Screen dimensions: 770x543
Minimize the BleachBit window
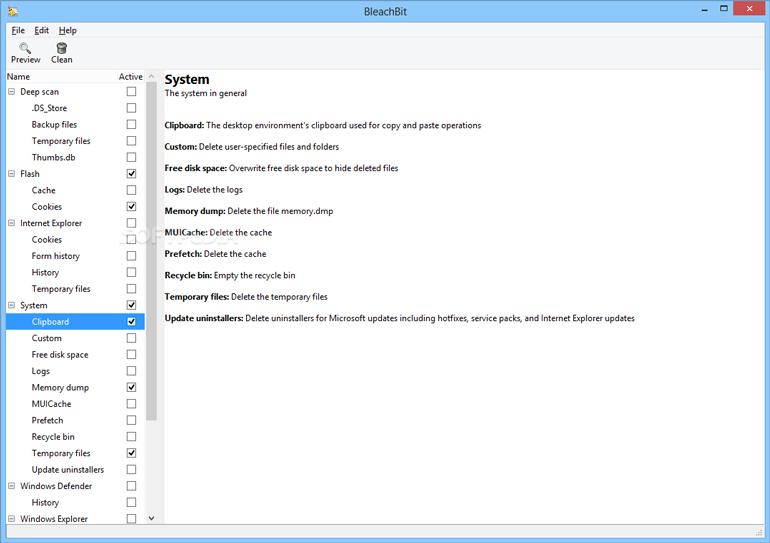(705, 9)
